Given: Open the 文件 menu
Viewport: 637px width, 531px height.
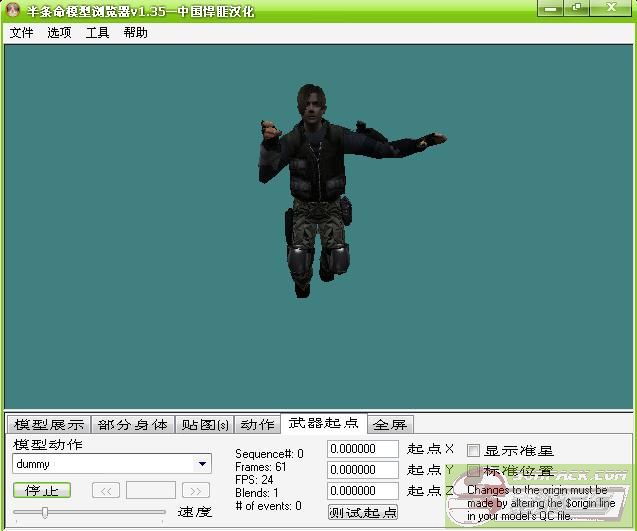Looking at the screenshot, I should 21,33.
